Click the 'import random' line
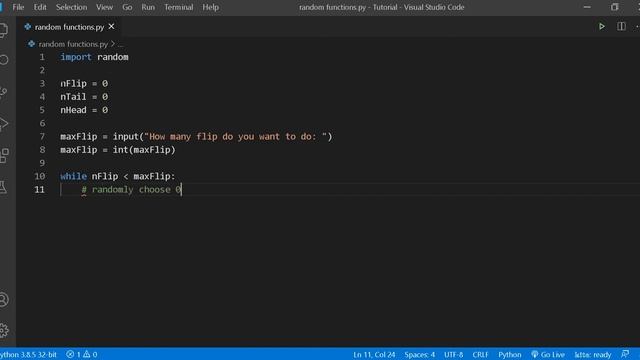 coord(94,57)
